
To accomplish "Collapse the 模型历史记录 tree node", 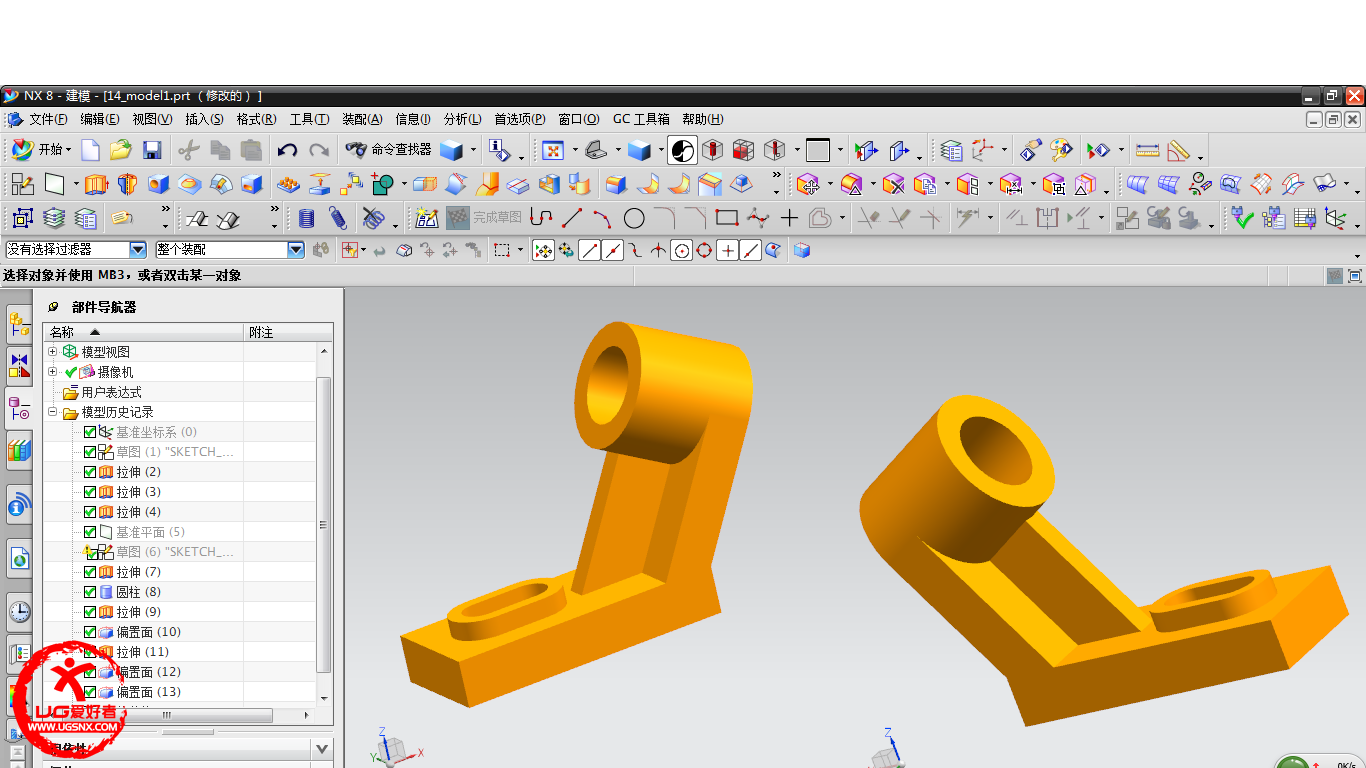I will 53,412.
